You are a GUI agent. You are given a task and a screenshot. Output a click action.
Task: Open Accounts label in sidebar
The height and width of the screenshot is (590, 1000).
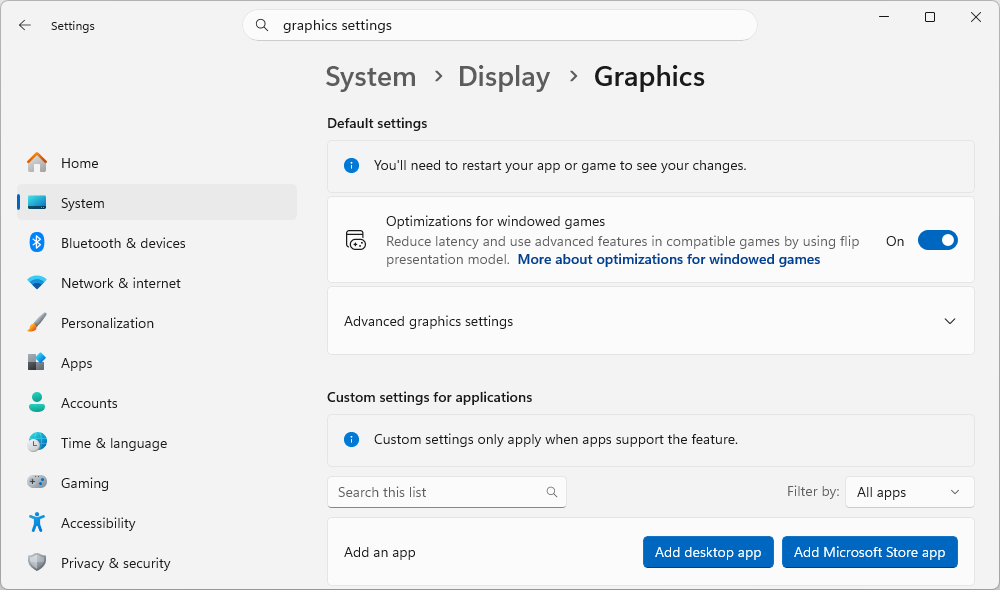coord(89,403)
